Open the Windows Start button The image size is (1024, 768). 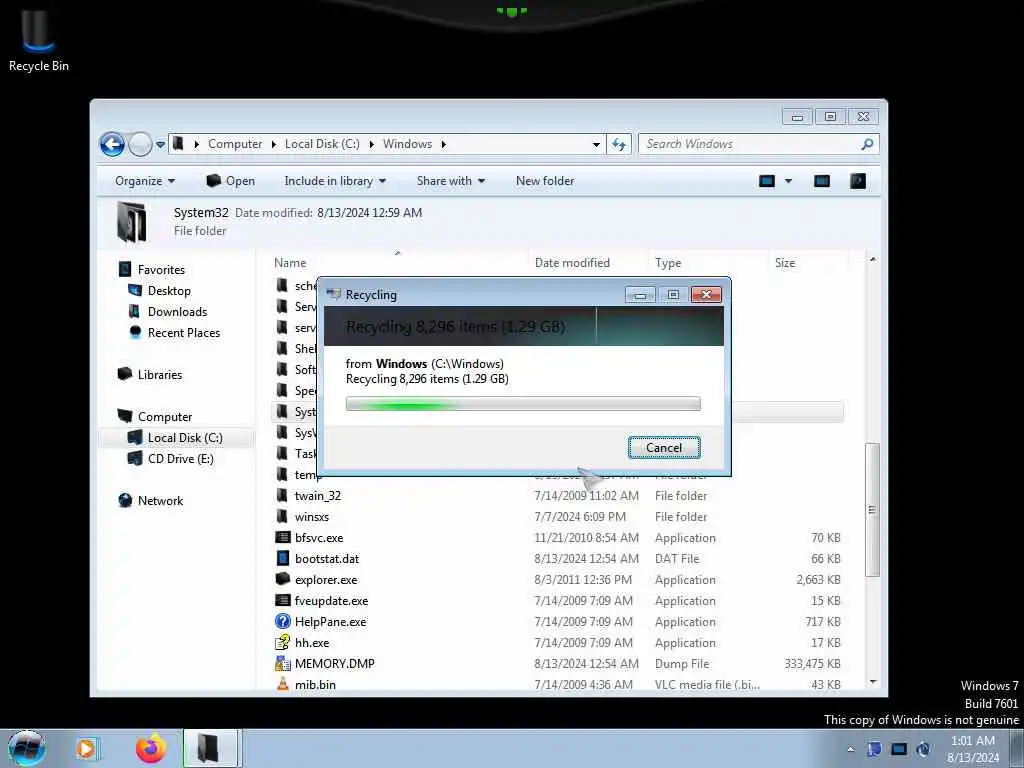coord(26,748)
